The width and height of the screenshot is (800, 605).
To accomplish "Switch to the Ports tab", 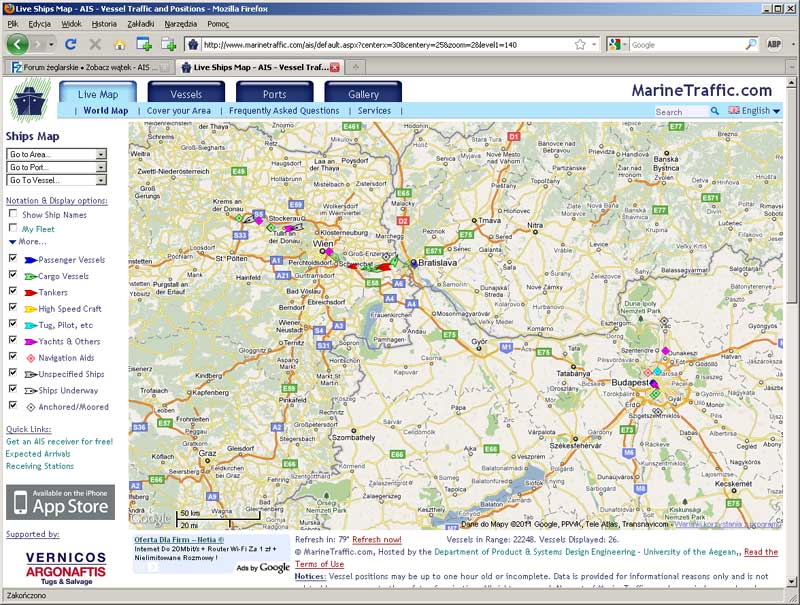I will tap(274, 93).
